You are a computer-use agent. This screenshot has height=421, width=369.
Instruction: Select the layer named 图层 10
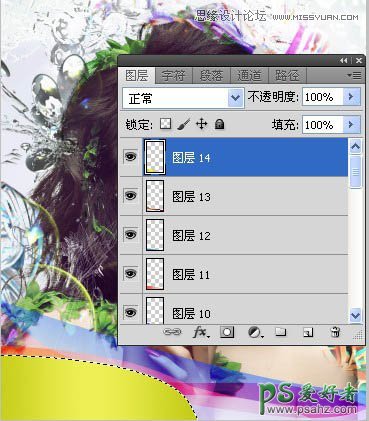191,313
